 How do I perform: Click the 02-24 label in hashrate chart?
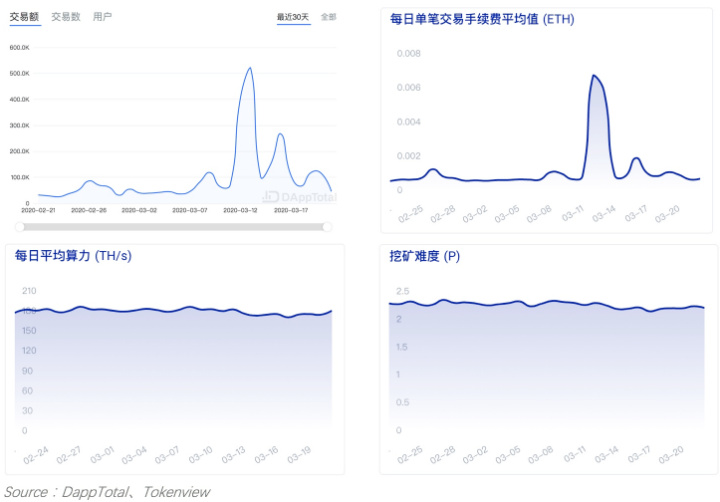(36, 455)
